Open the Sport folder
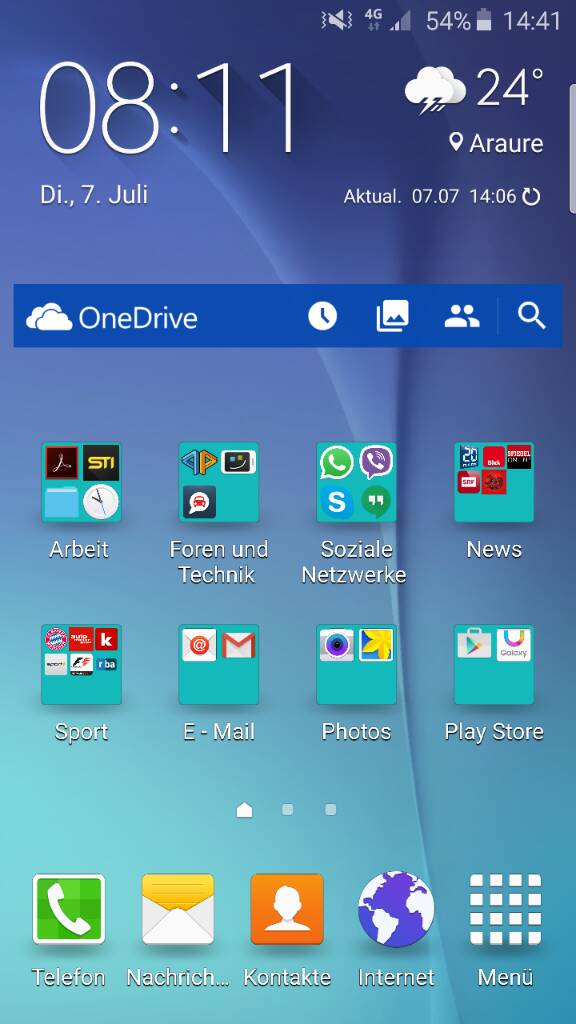Image resolution: width=576 pixels, height=1024 pixels. point(81,664)
